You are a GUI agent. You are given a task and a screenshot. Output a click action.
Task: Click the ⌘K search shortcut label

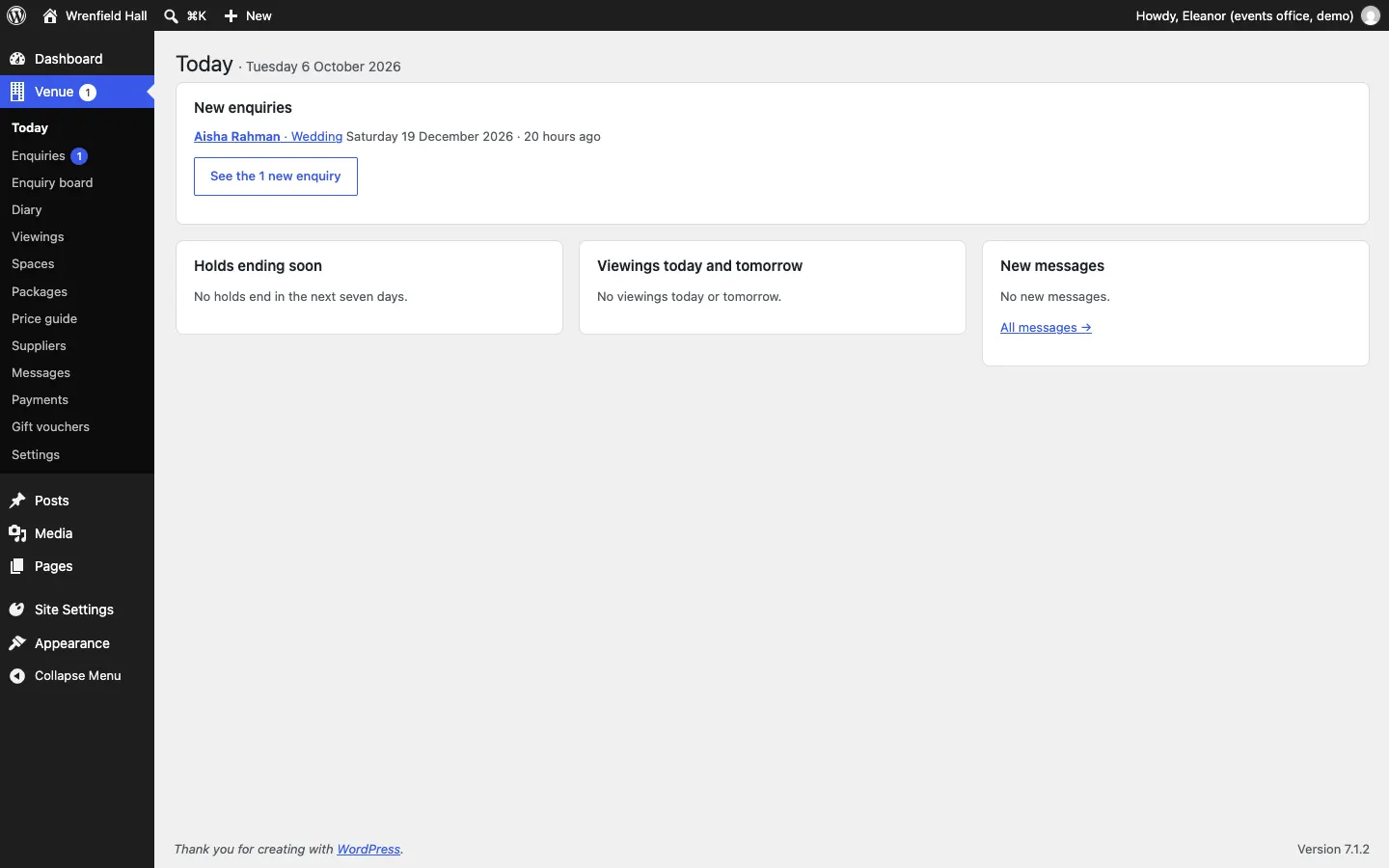(197, 16)
